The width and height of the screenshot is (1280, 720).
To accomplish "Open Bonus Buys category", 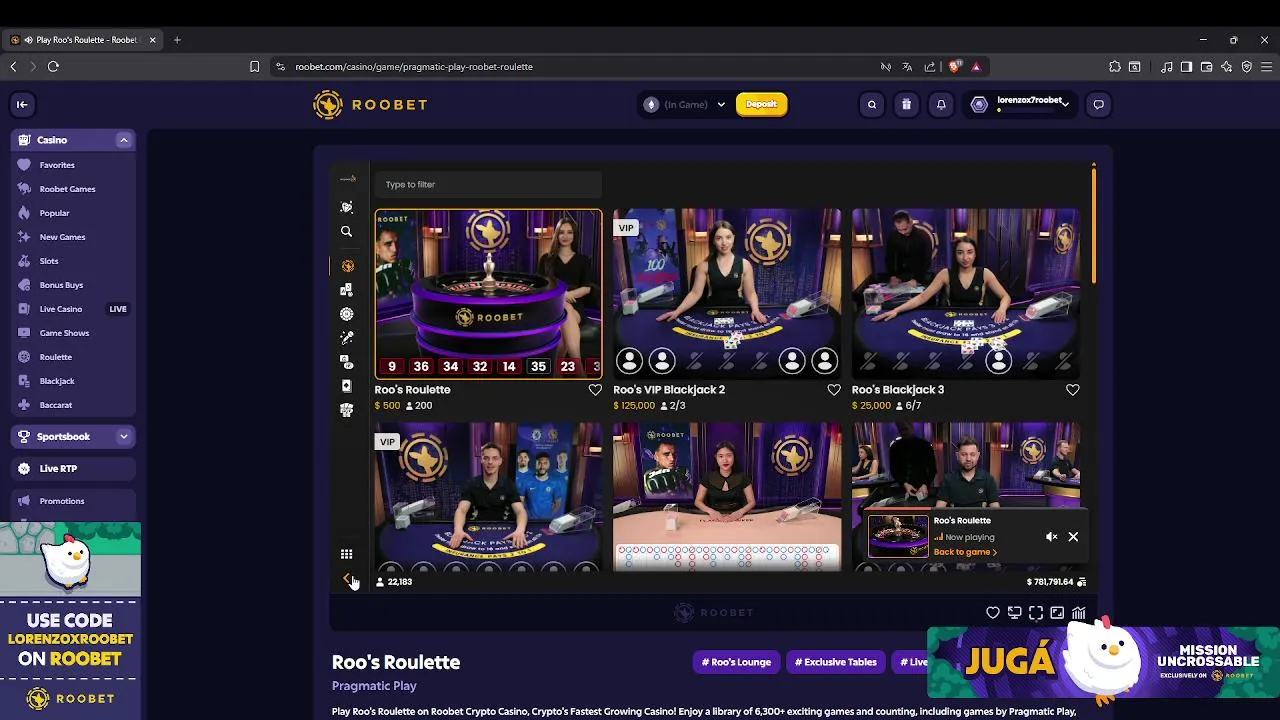I will (61, 285).
